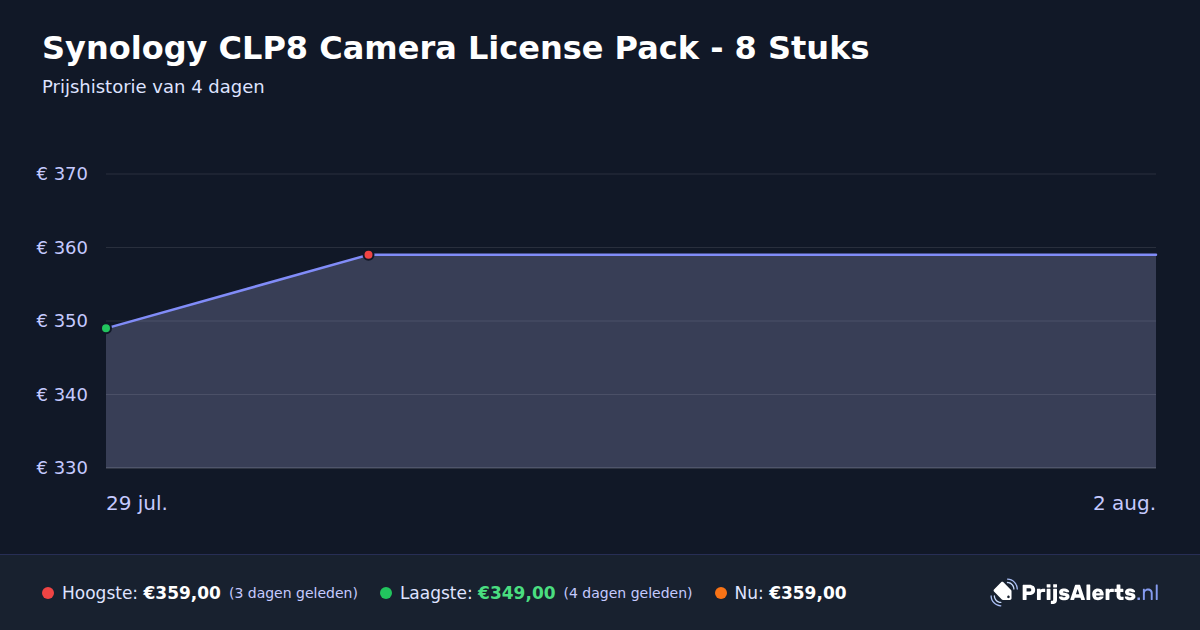The height and width of the screenshot is (630, 1200).
Task: Select the green lowest-price marker on chart
Action: click(x=106, y=328)
